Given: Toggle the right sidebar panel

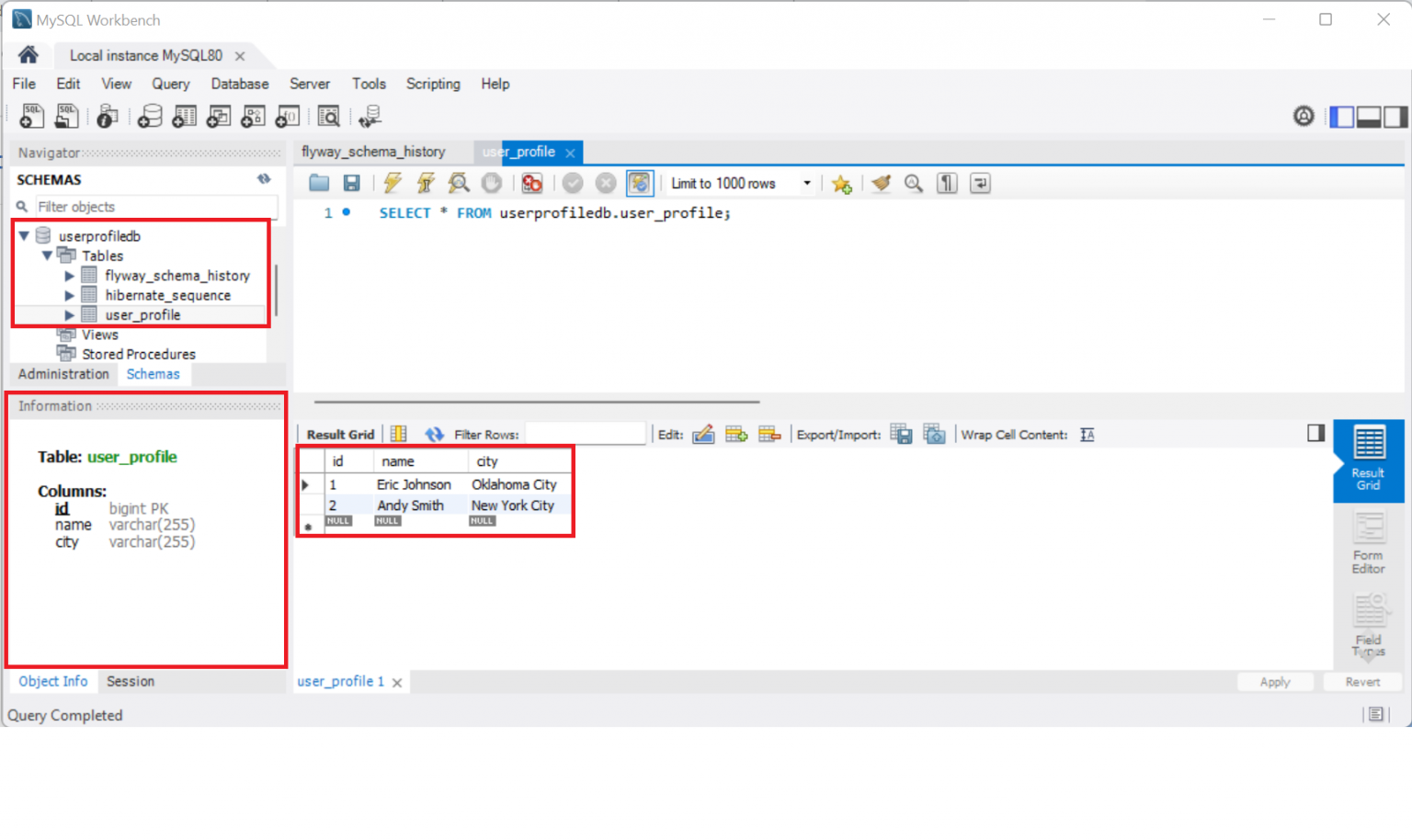Looking at the screenshot, I should point(1395,117).
